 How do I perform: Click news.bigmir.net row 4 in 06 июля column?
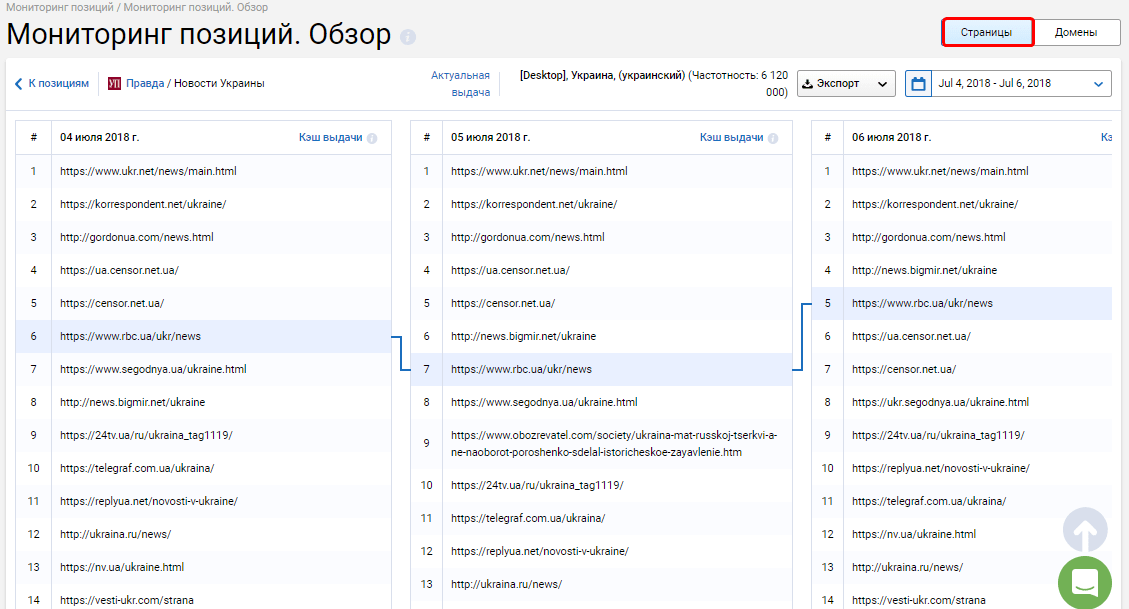pyautogui.click(x=925, y=271)
